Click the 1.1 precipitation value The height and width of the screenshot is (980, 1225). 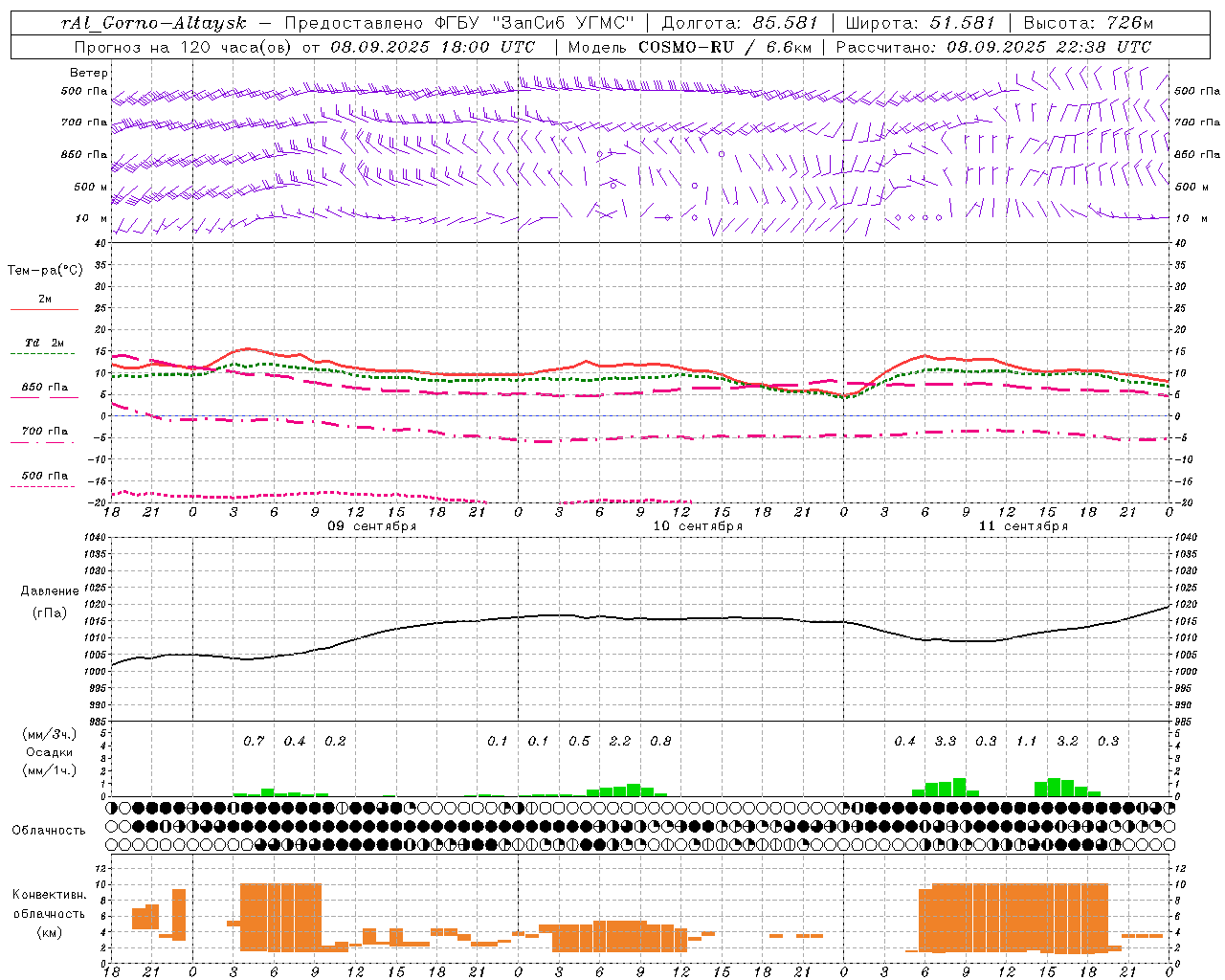point(1026,742)
